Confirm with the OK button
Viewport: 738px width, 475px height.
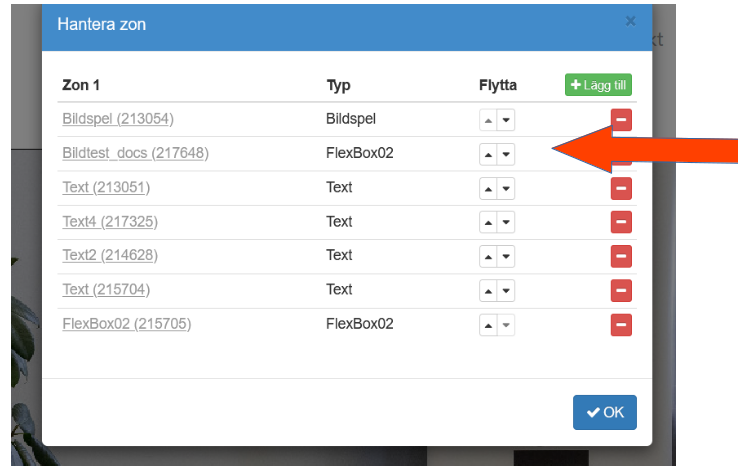point(604,412)
